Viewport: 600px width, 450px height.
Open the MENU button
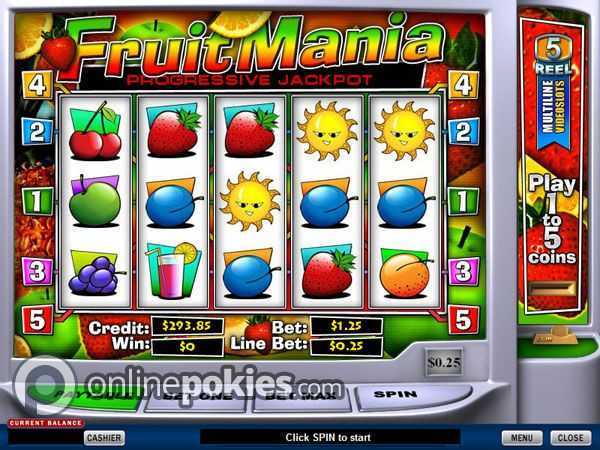coord(522,437)
